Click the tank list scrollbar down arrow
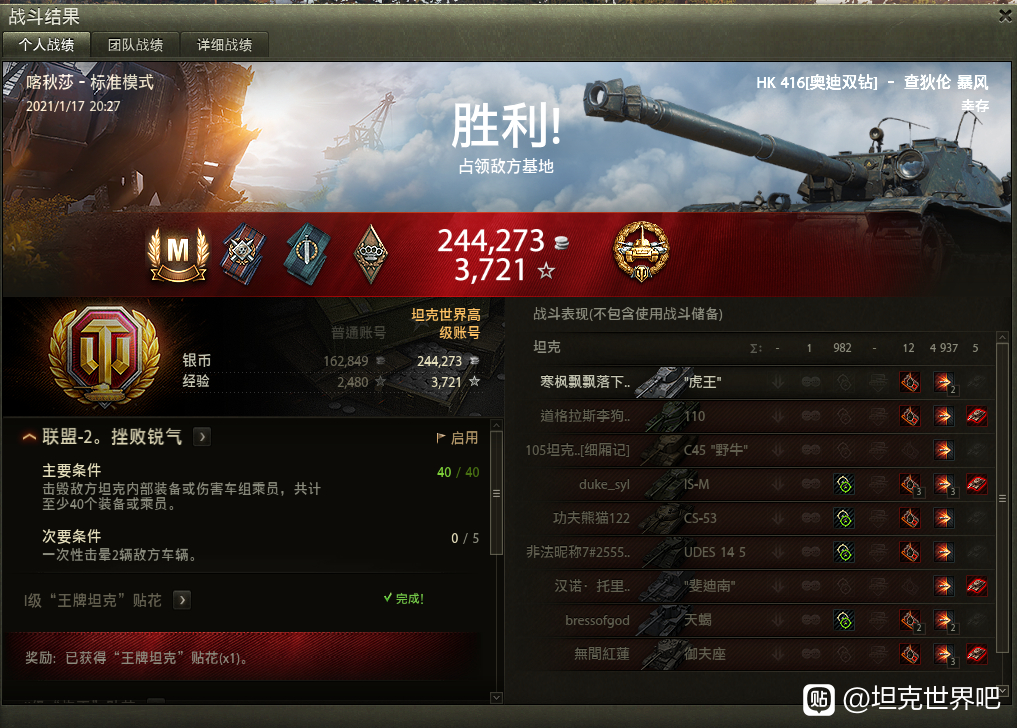This screenshot has height=728, width=1017. click(1002, 691)
